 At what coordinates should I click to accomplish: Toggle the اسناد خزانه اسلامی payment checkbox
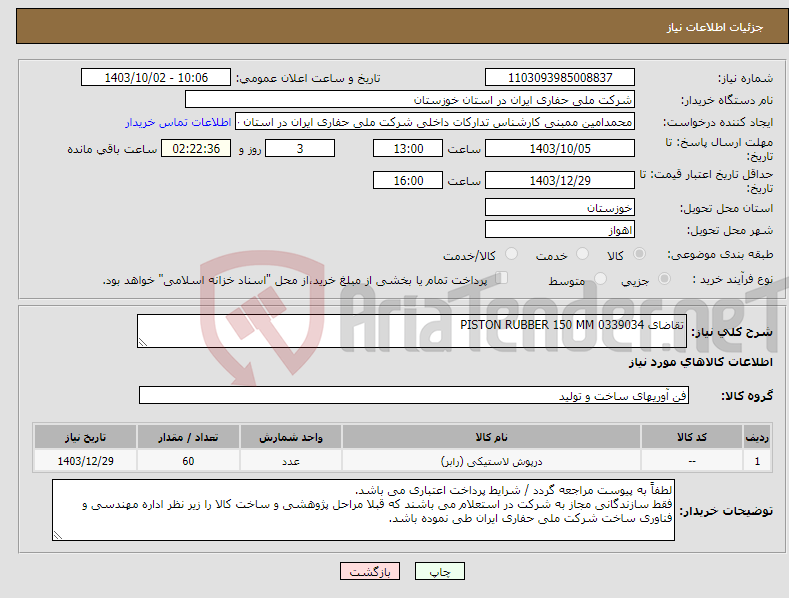pos(502,278)
